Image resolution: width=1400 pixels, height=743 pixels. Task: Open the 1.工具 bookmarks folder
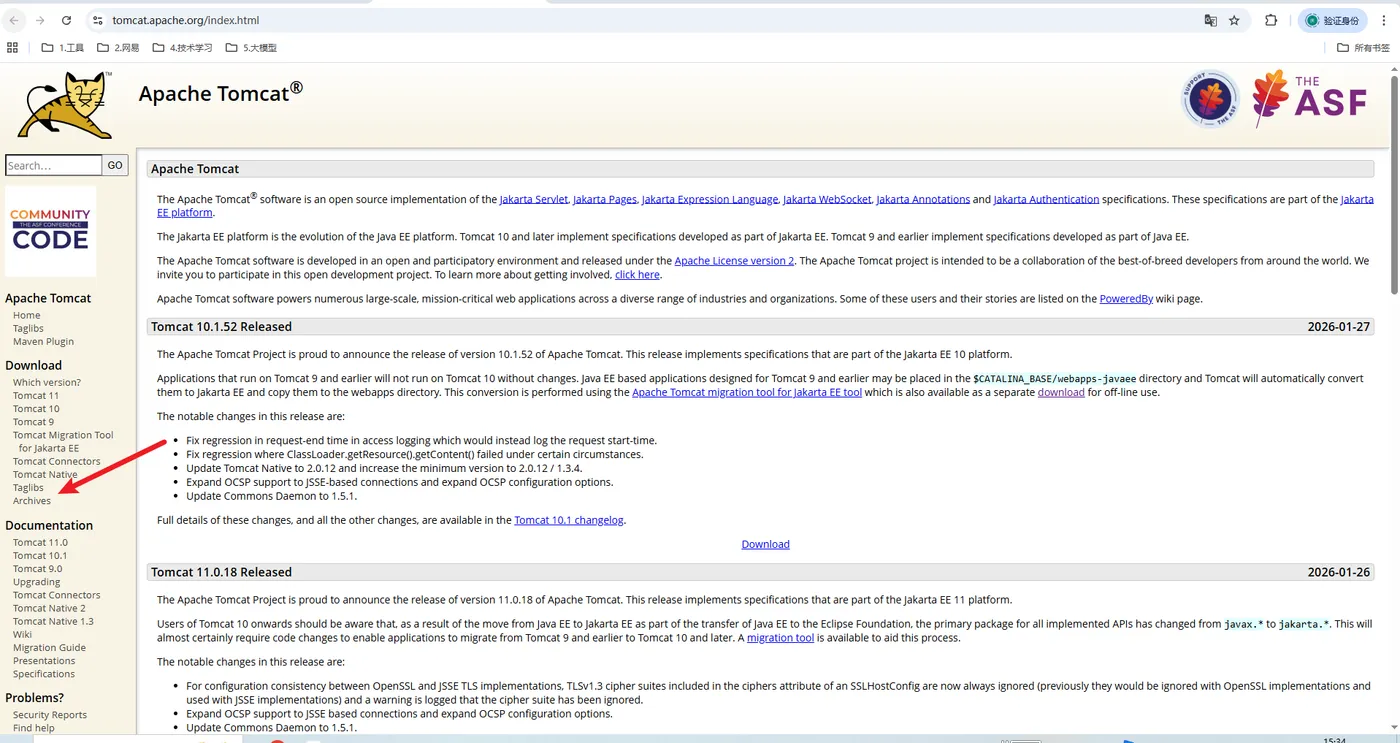(x=63, y=47)
